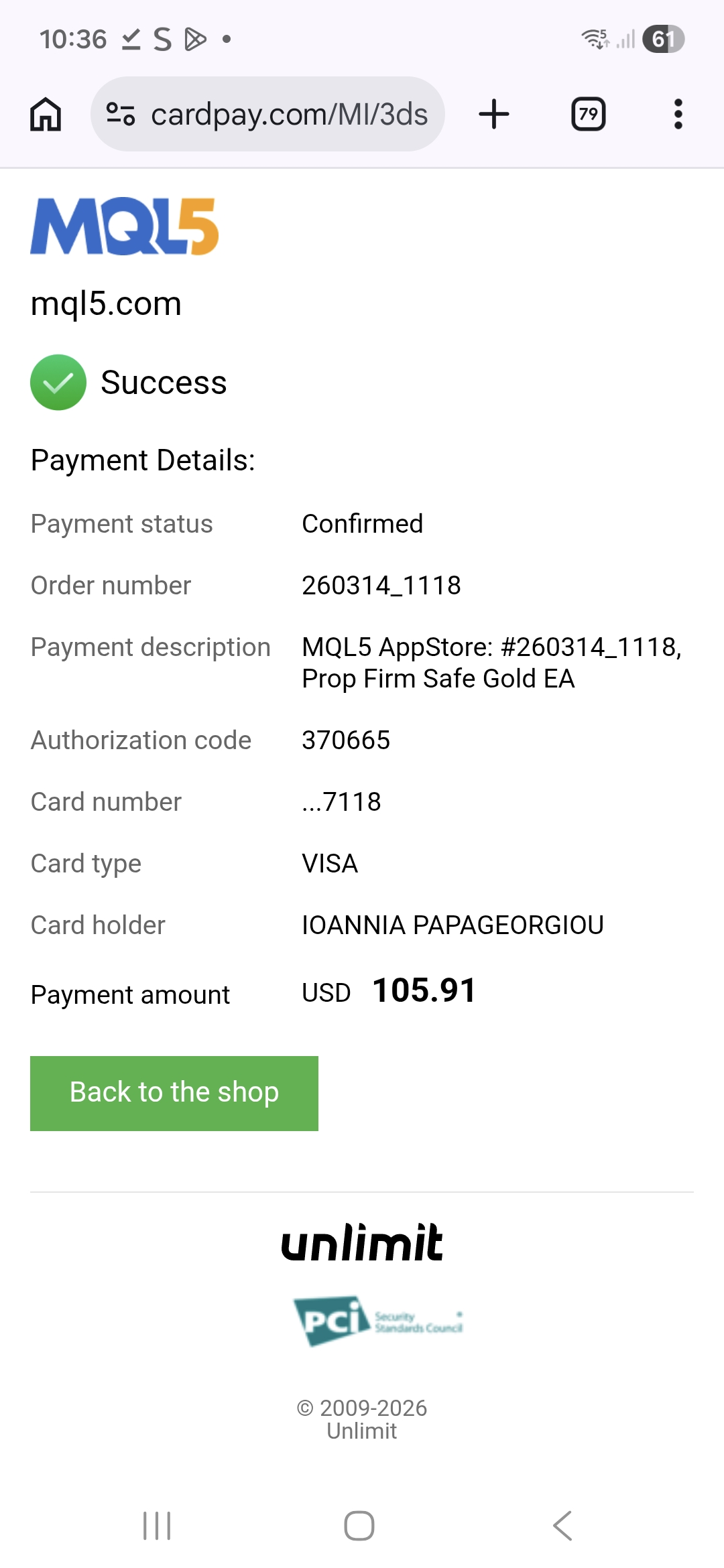
Task: Tap the MQL5 logo
Action: 125,226
